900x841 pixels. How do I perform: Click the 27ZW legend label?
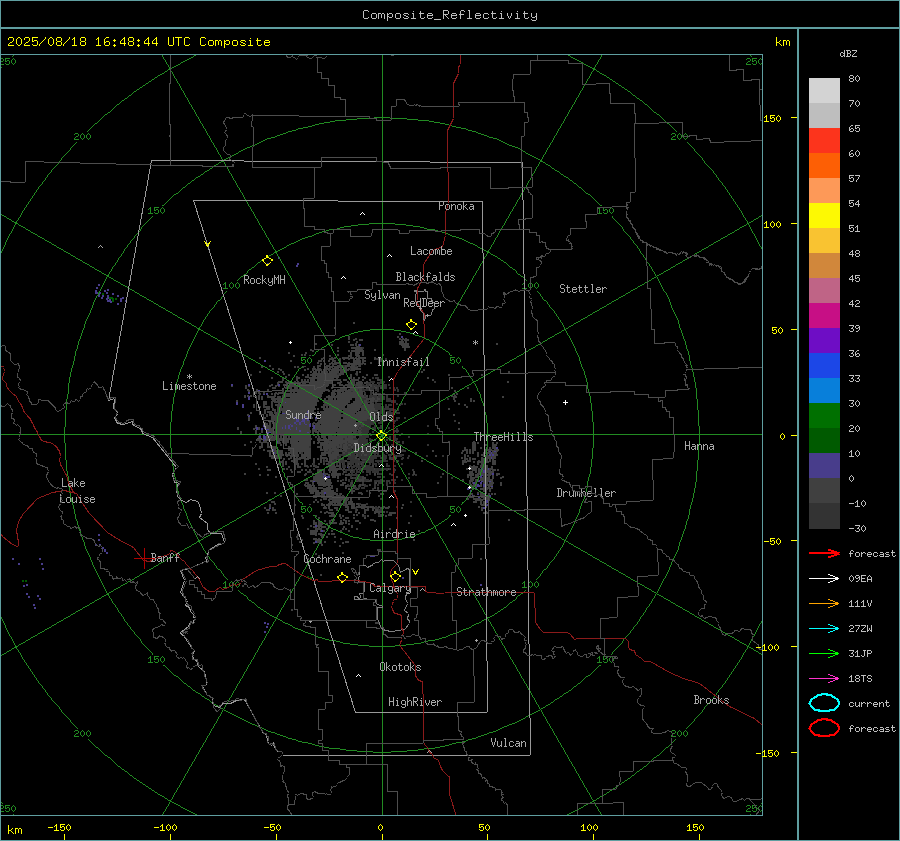(860, 629)
